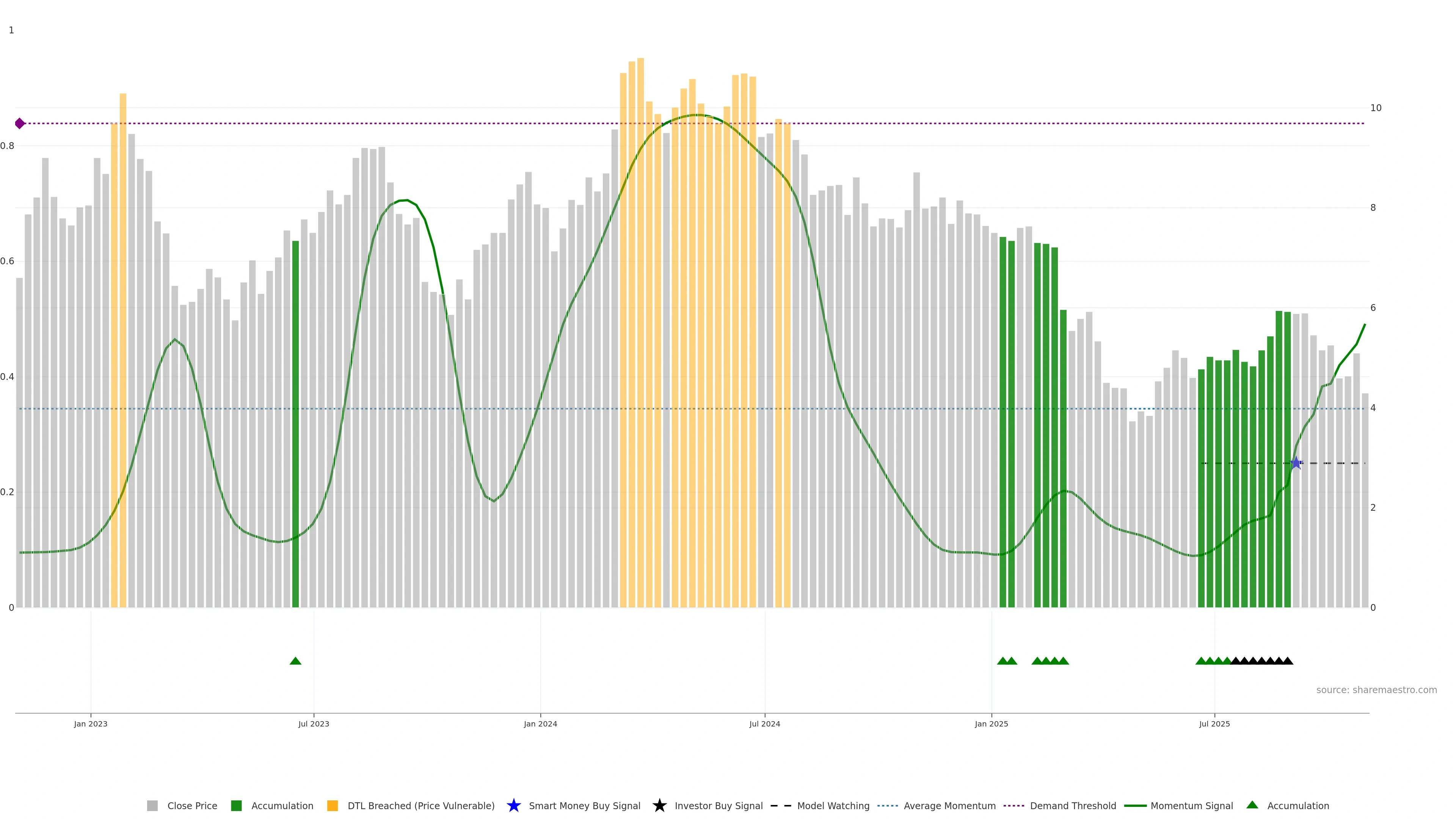
Task: Click the gray Close Price color swatch
Action: (x=152, y=805)
